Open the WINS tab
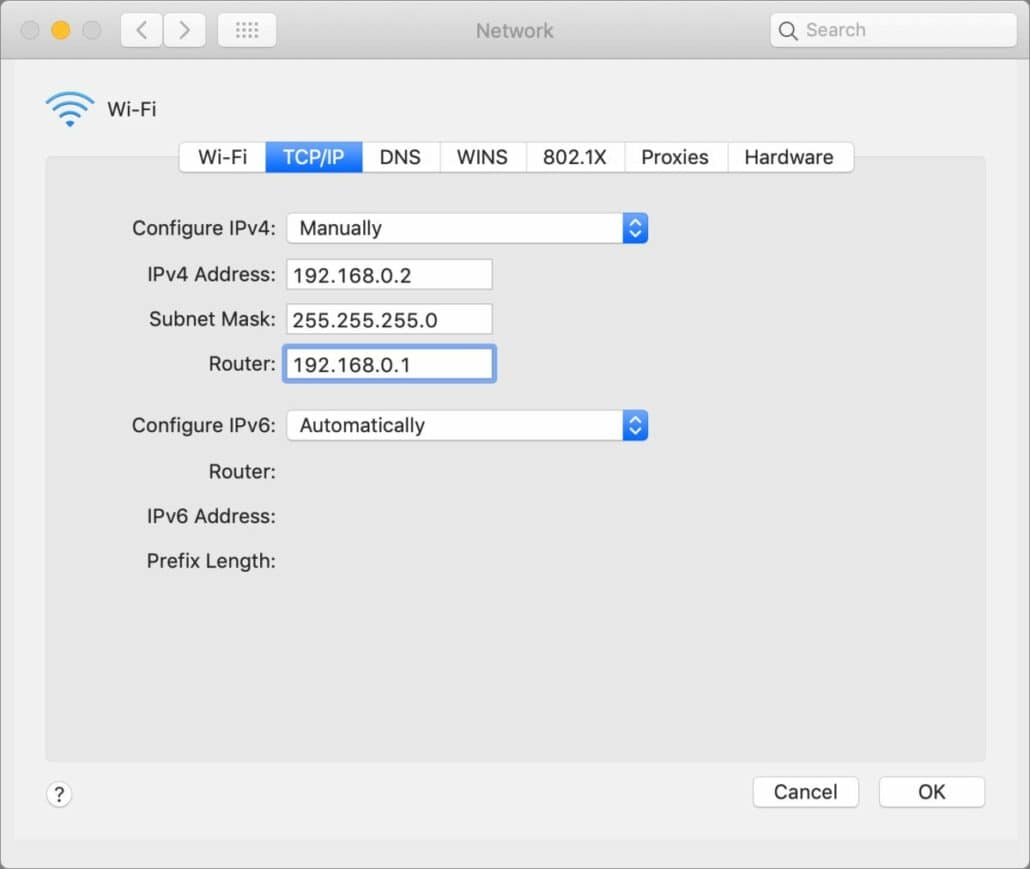1030x869 pixels. (482, 157)
